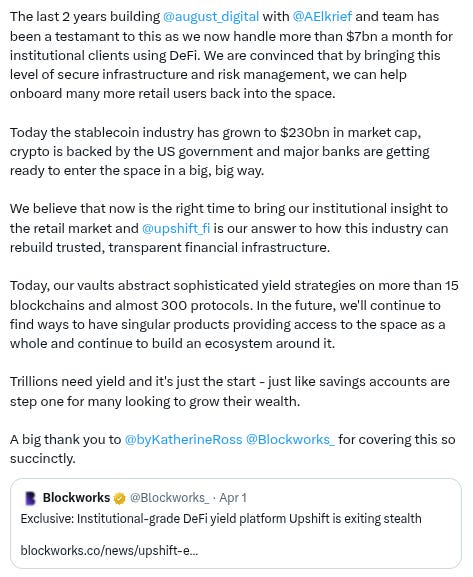Image resolution: width=473 pixels, height=577 pixels.
Task: Click the gold verified badge beside Blockworks
Action: click(x=120, y=499)
